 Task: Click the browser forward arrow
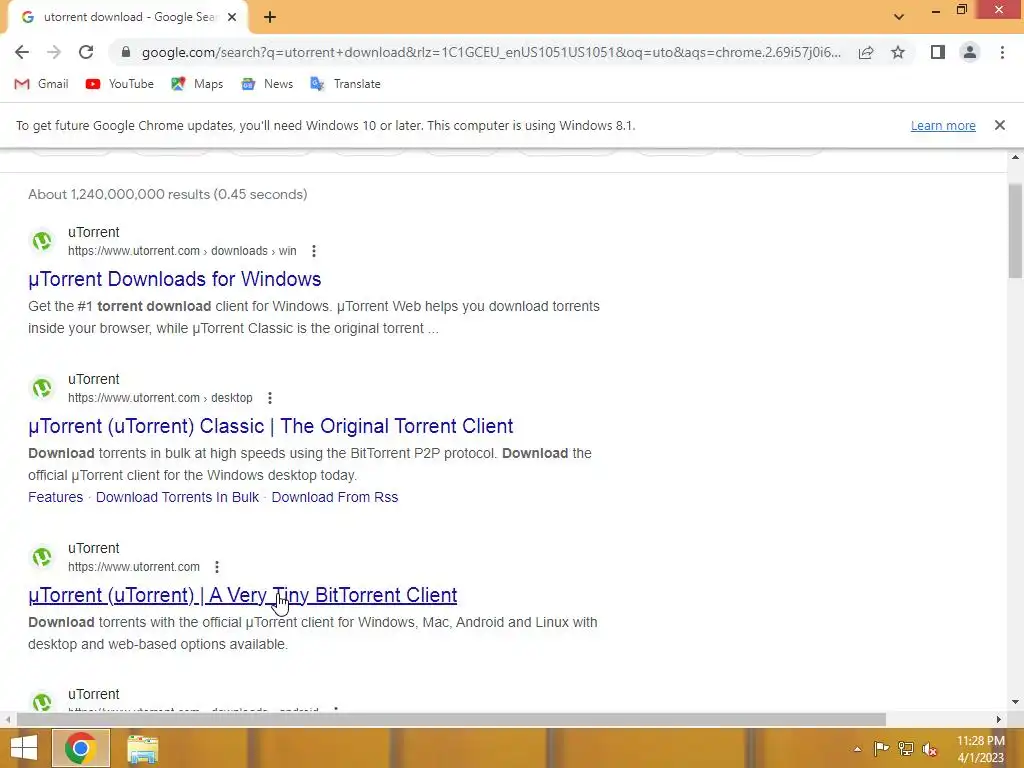(x=54, y=52)
